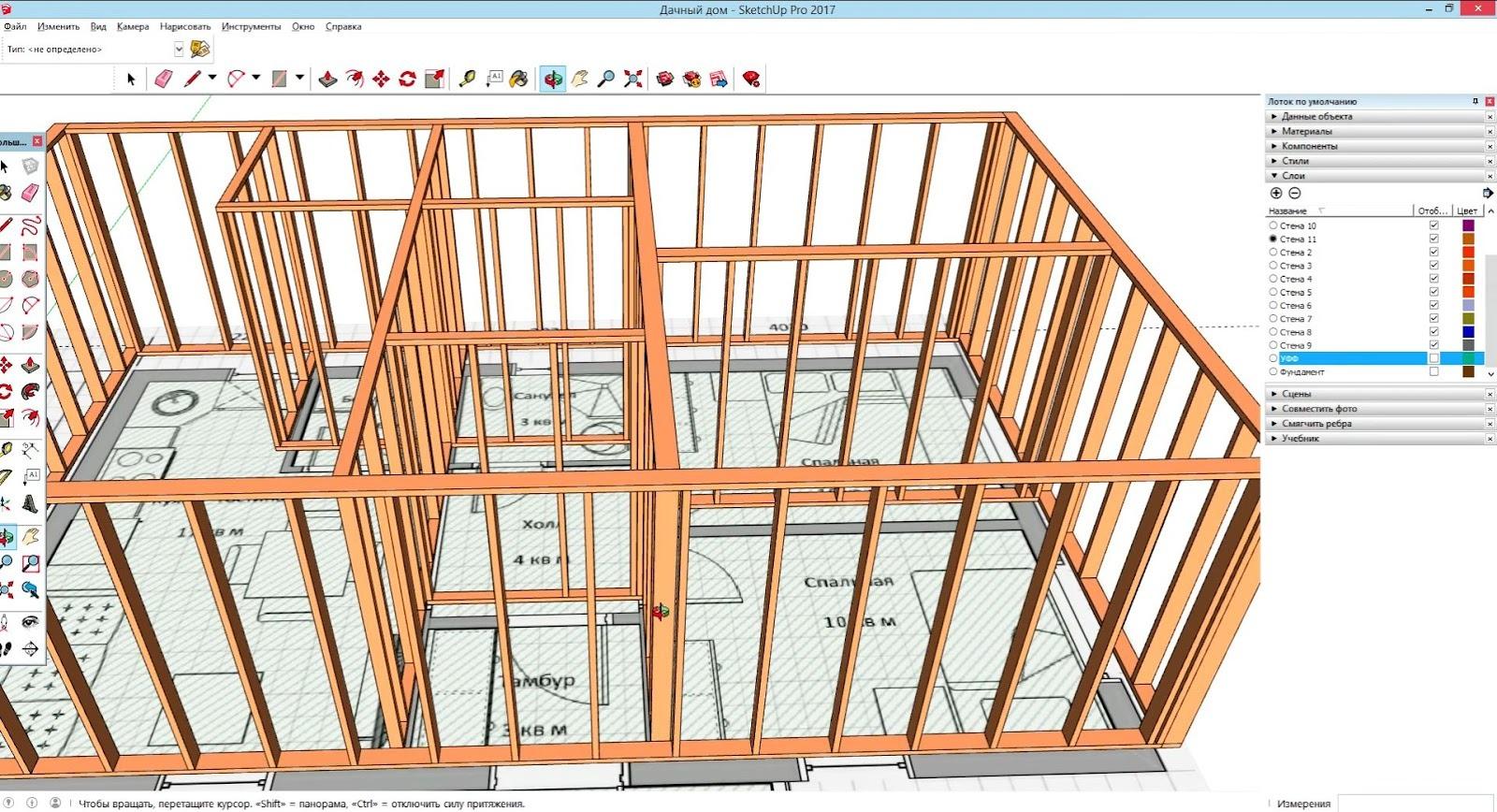Click the remove layer minus icon

point(1295,193)
